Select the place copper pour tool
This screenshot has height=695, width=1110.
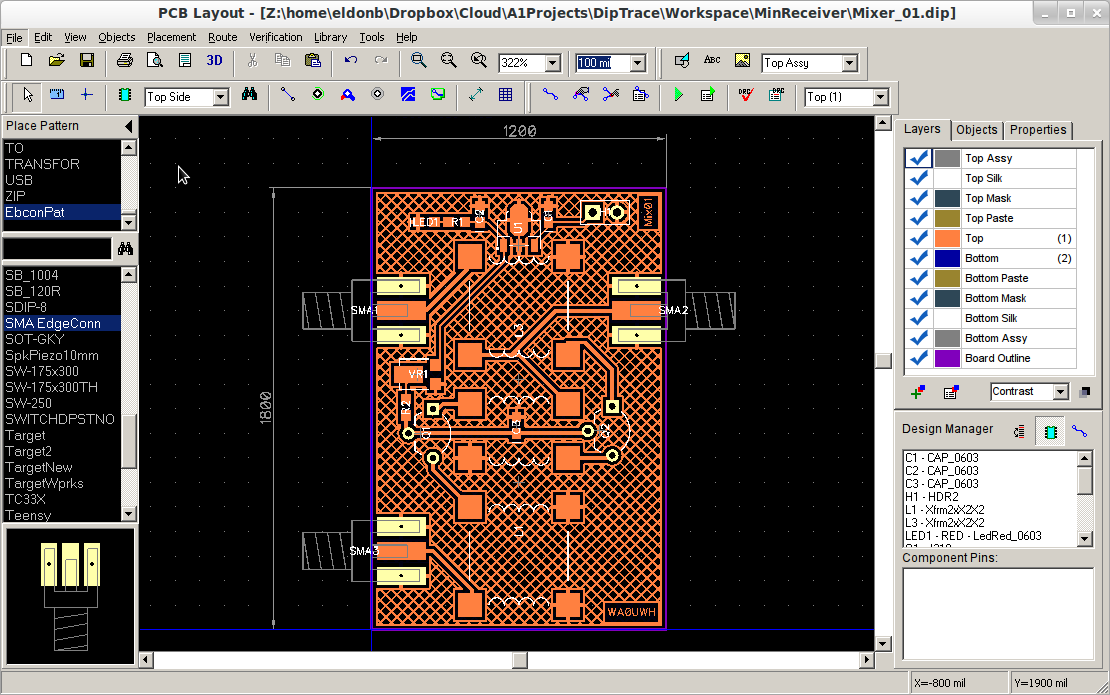pos(408,95)
